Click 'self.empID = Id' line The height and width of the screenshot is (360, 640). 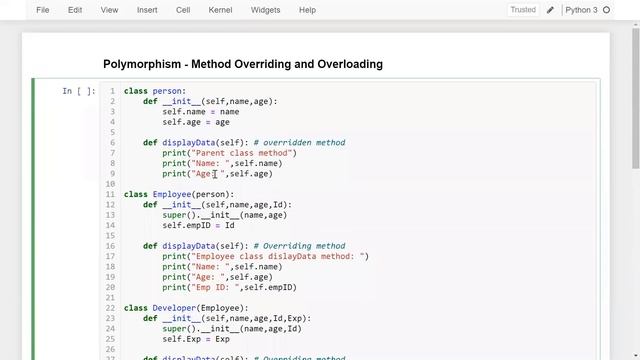click(x=198, y=225)
